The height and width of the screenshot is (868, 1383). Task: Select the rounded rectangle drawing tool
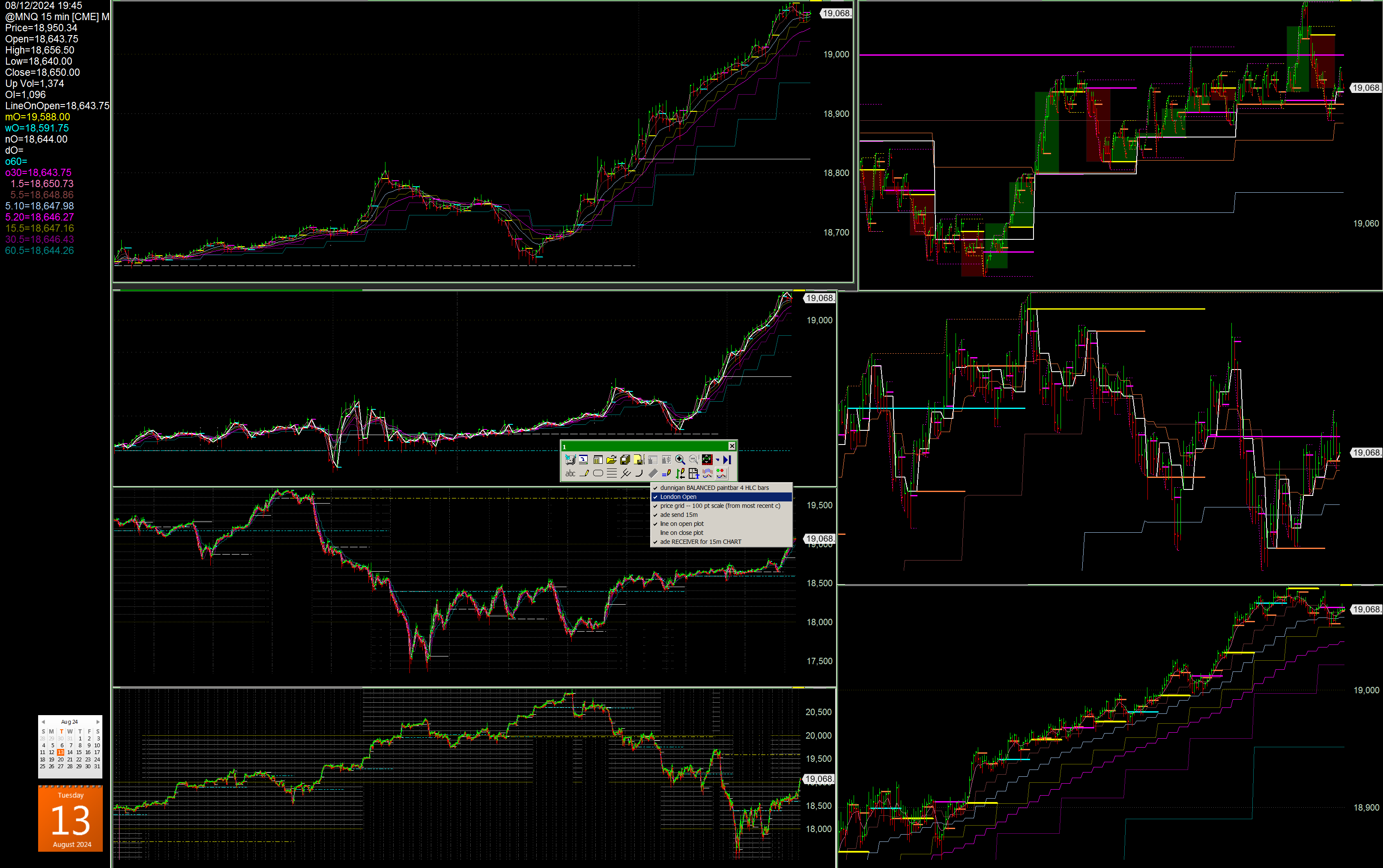point(598,473)
